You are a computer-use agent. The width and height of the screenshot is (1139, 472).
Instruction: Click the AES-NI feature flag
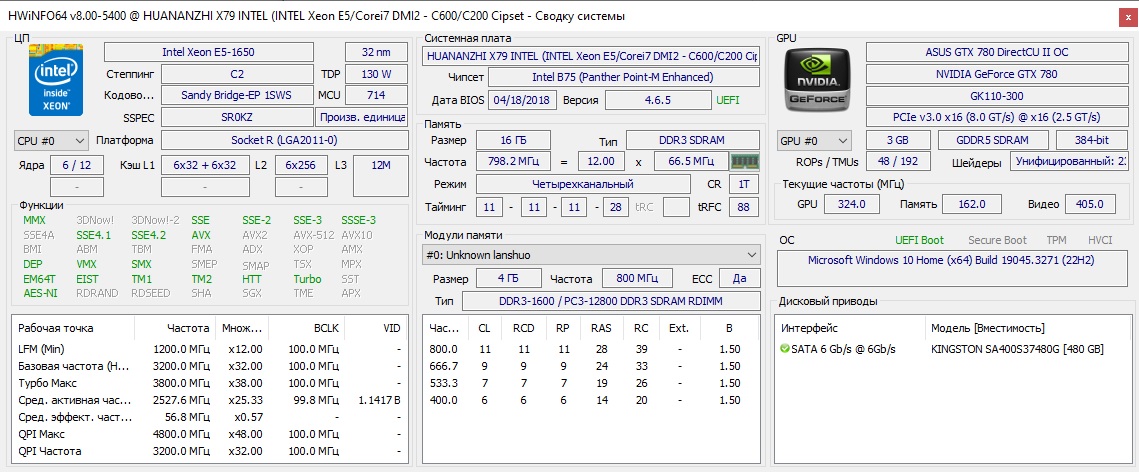[41, 293]
